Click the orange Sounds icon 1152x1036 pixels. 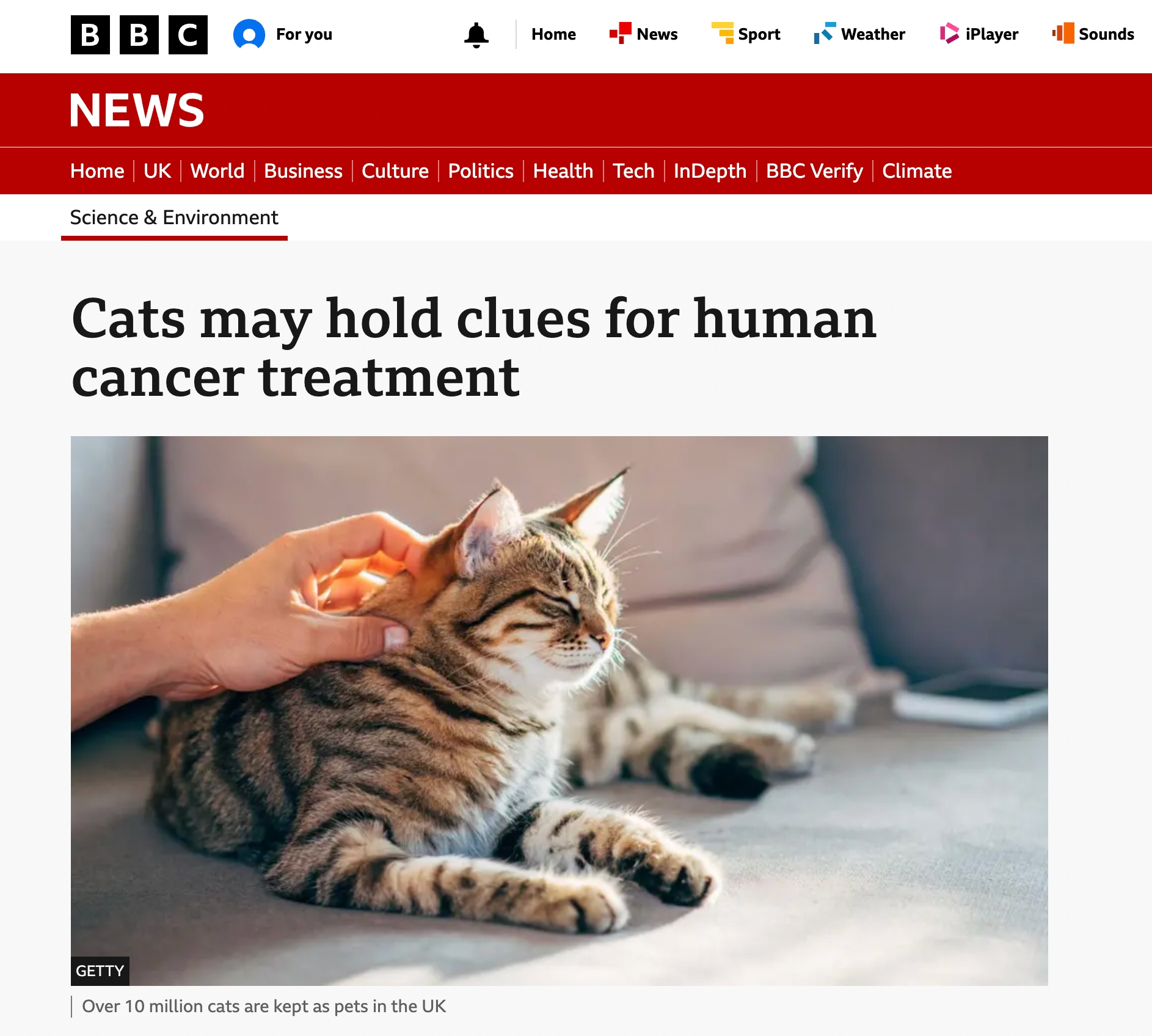pyautogui.click(x=1063, y=33)
